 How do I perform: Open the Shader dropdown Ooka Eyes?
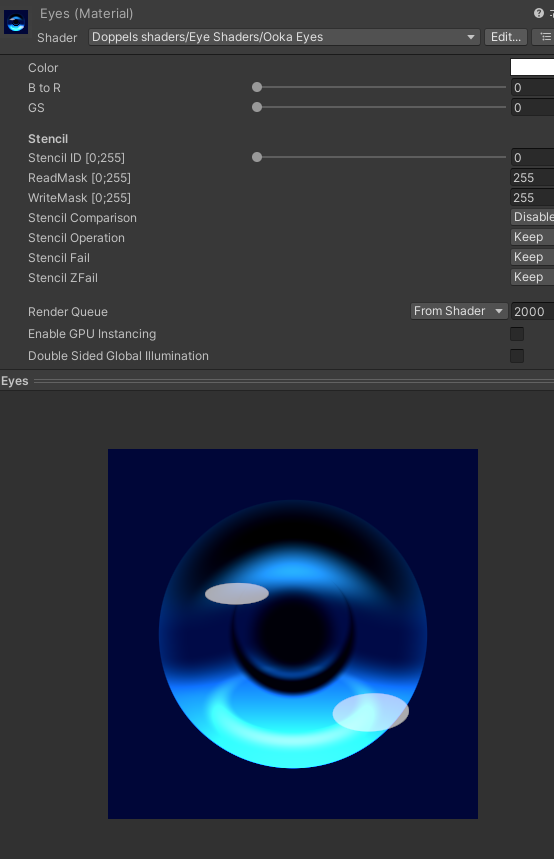(284, 37)
